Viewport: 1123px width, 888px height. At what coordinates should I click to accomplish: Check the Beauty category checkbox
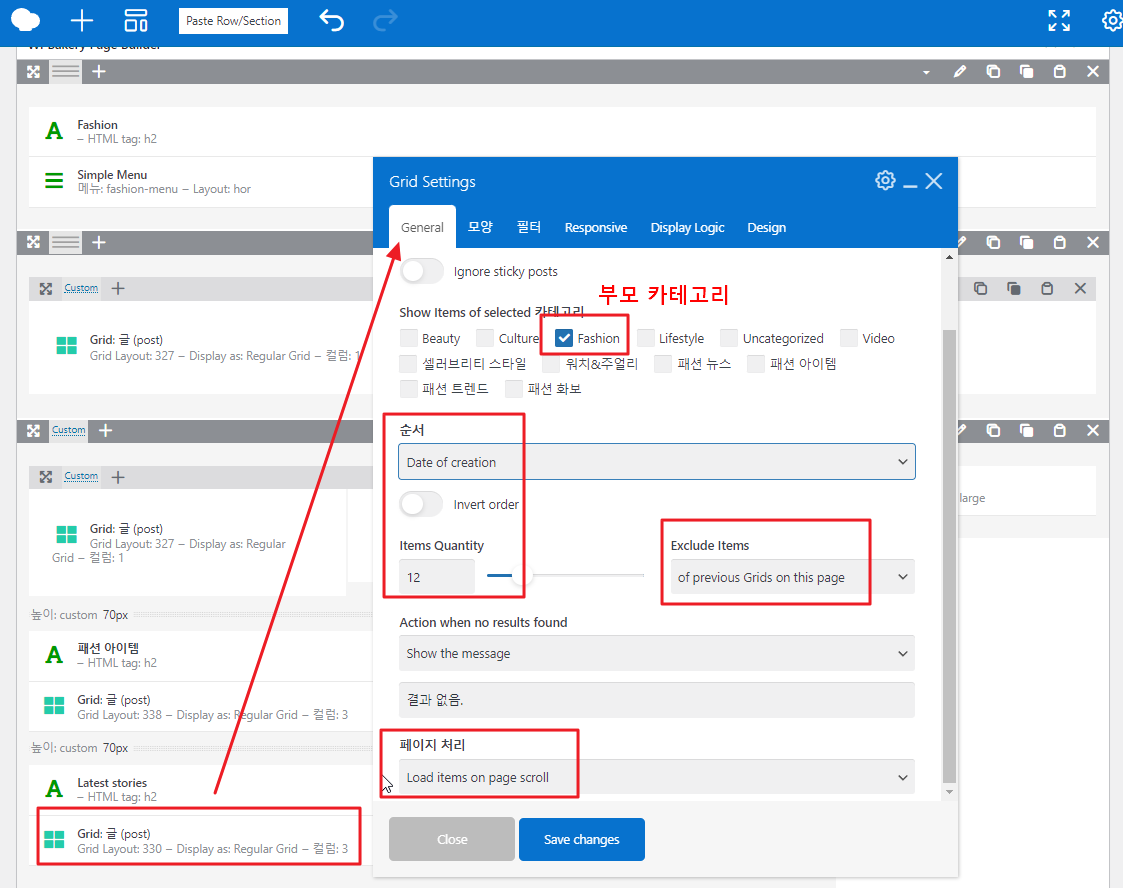409,338
